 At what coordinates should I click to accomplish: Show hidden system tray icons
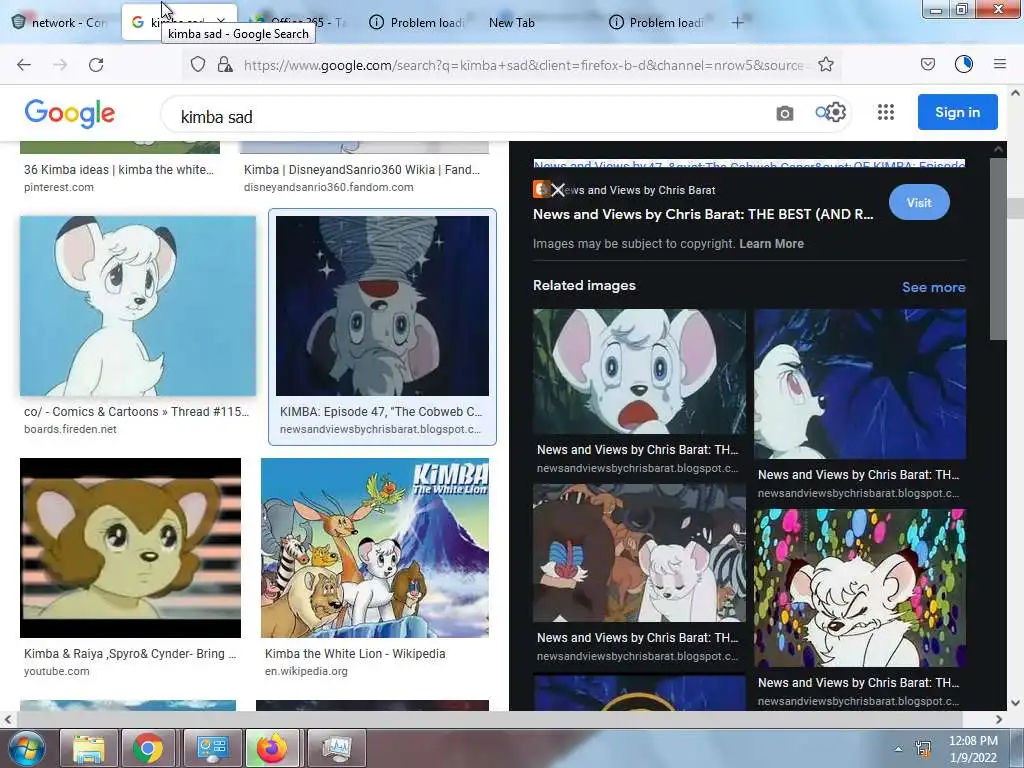click(x=898, y=749)
